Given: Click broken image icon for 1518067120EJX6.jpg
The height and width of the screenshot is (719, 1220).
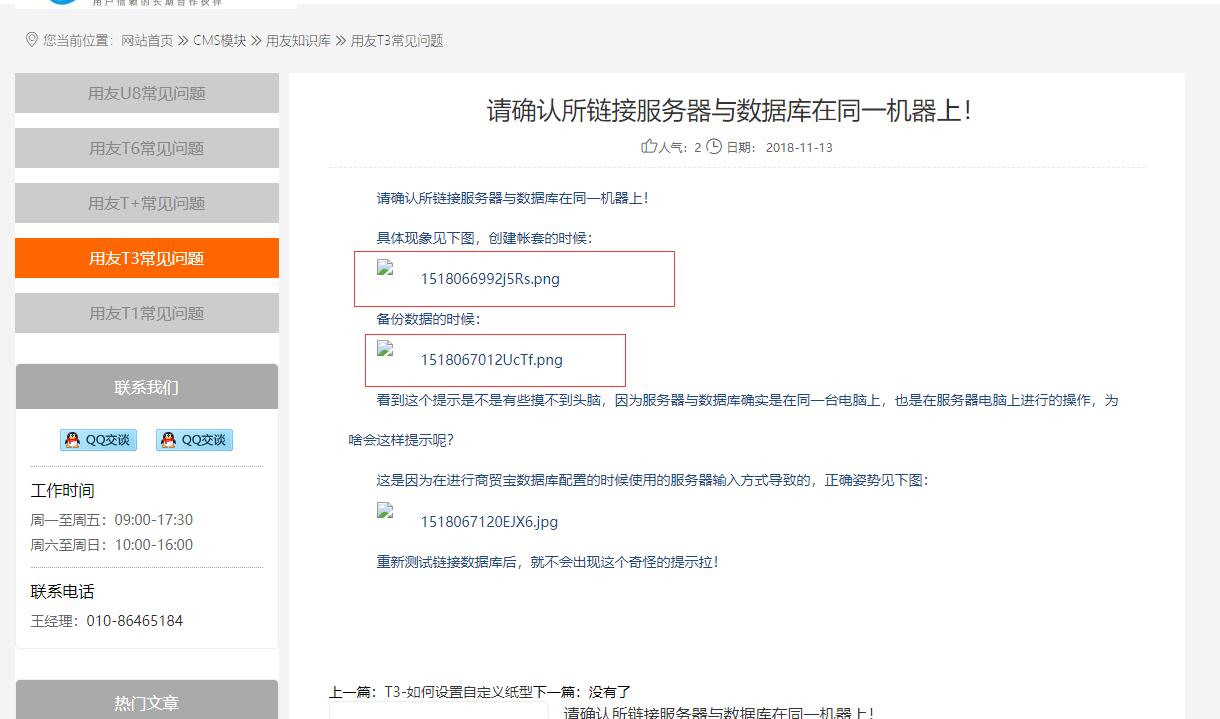Looking at the screenshot, I should point(385,510).
